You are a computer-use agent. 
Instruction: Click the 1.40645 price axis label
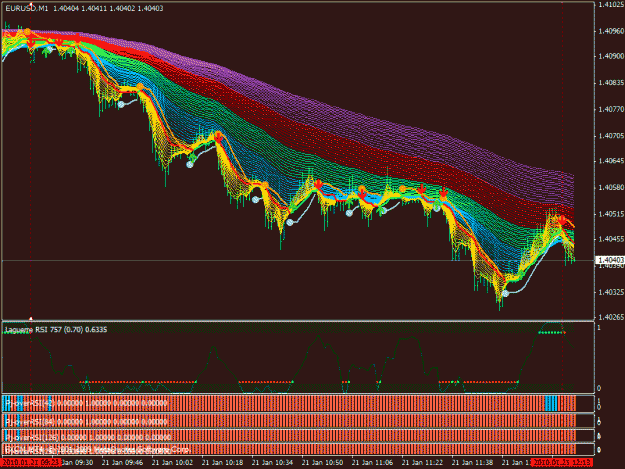coord(611,161)
